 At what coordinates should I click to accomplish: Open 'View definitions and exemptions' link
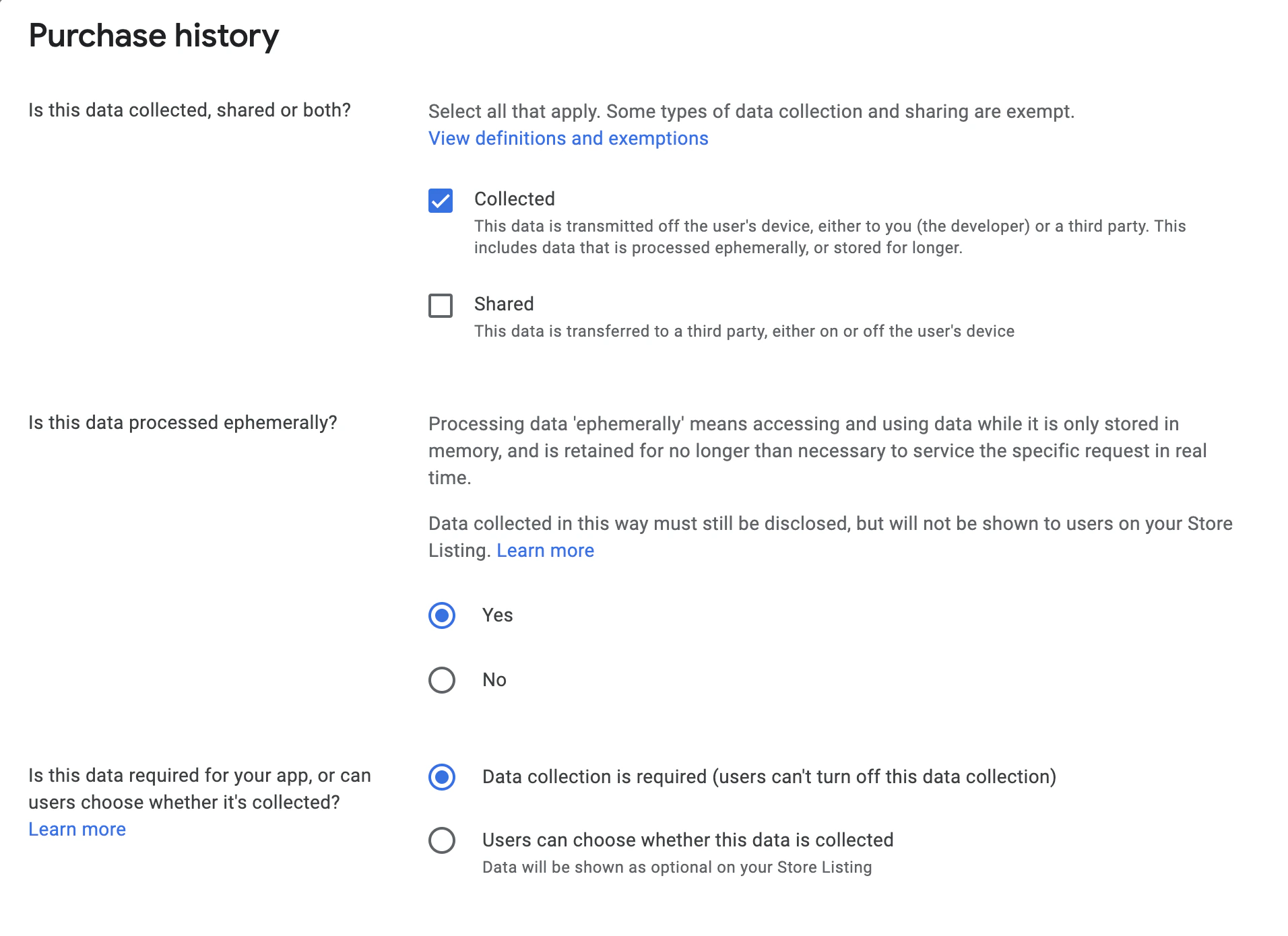[x=568, y=139]
